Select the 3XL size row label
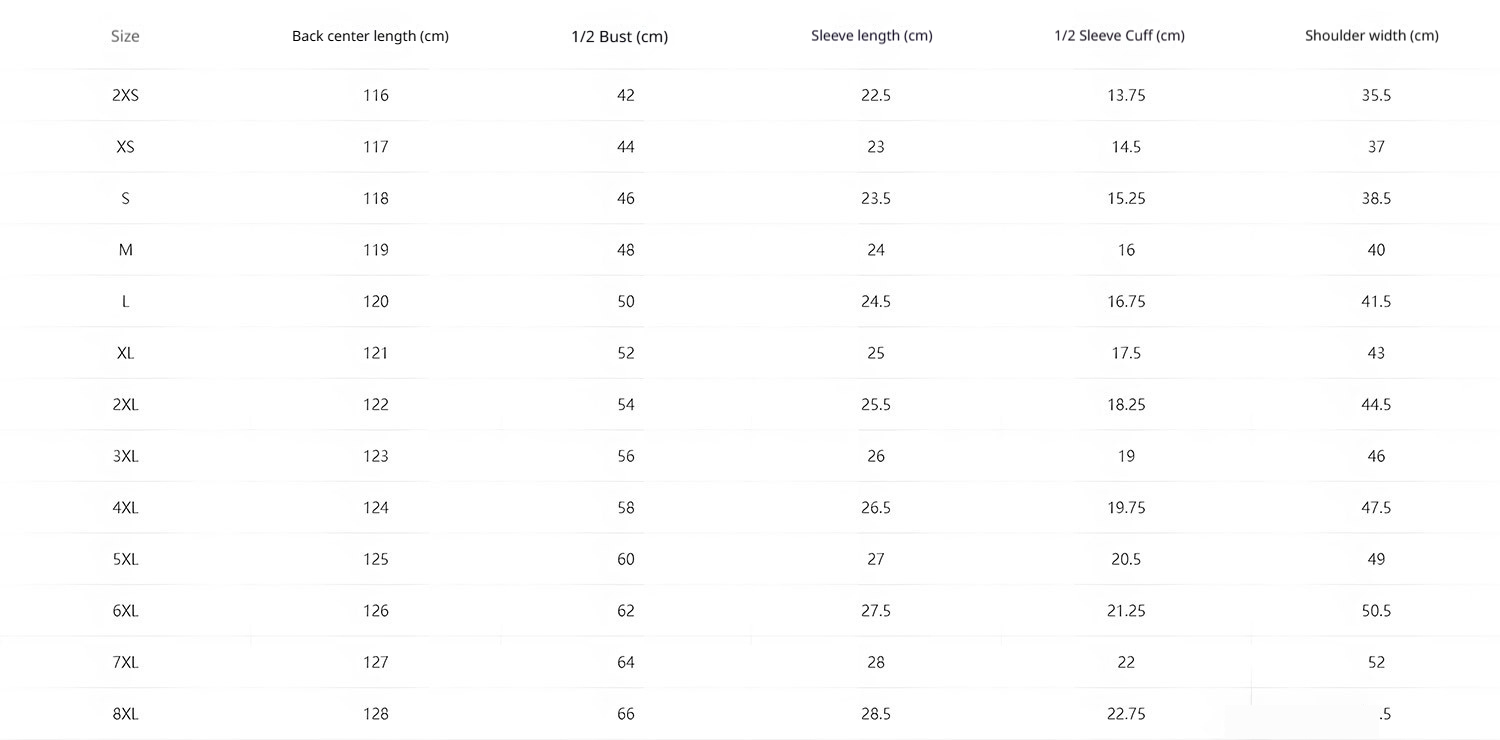 click(x=125, y=456)
